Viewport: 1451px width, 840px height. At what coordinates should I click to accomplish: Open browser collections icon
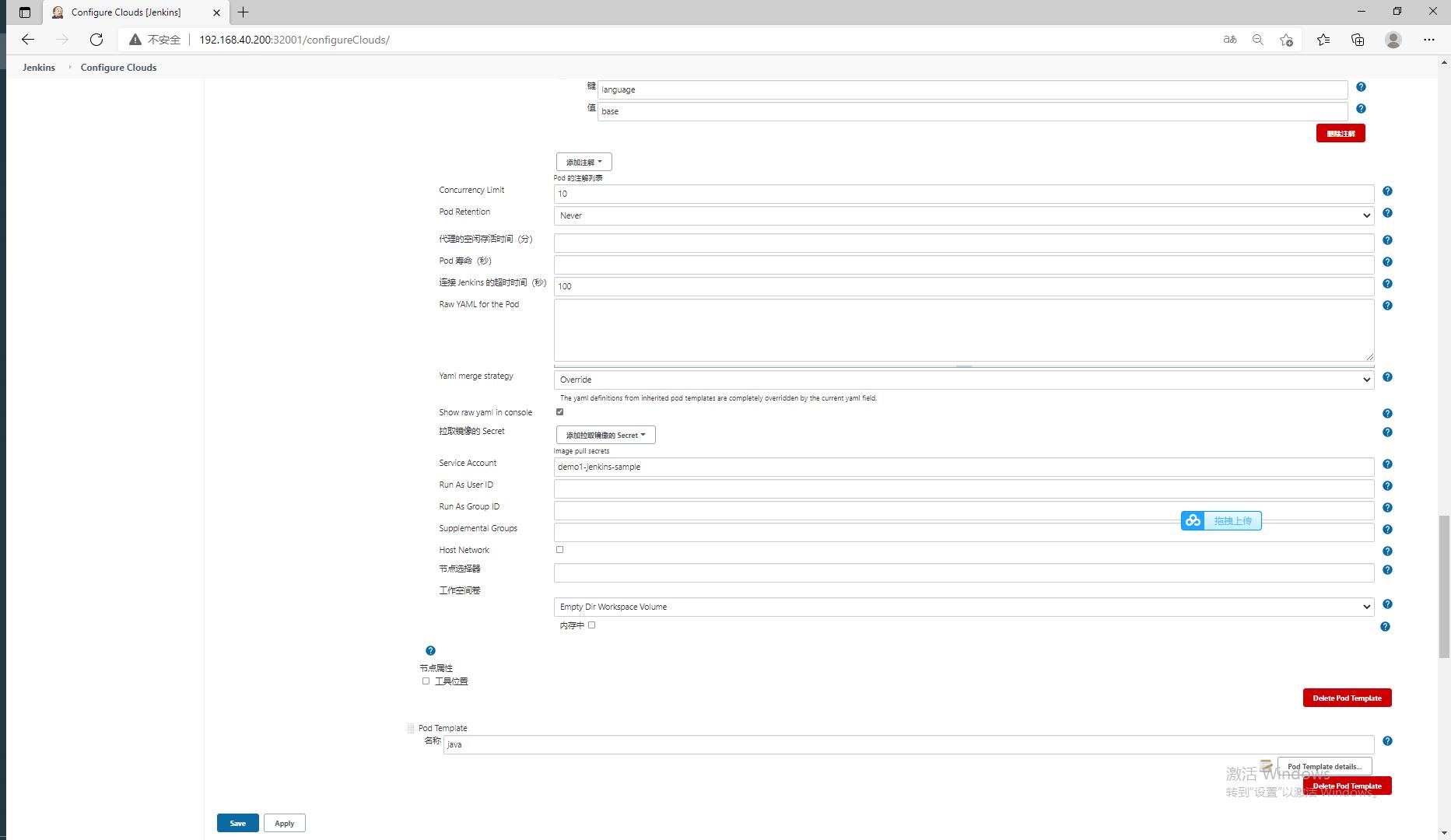pyautogui.click(x=1358, y=40)
